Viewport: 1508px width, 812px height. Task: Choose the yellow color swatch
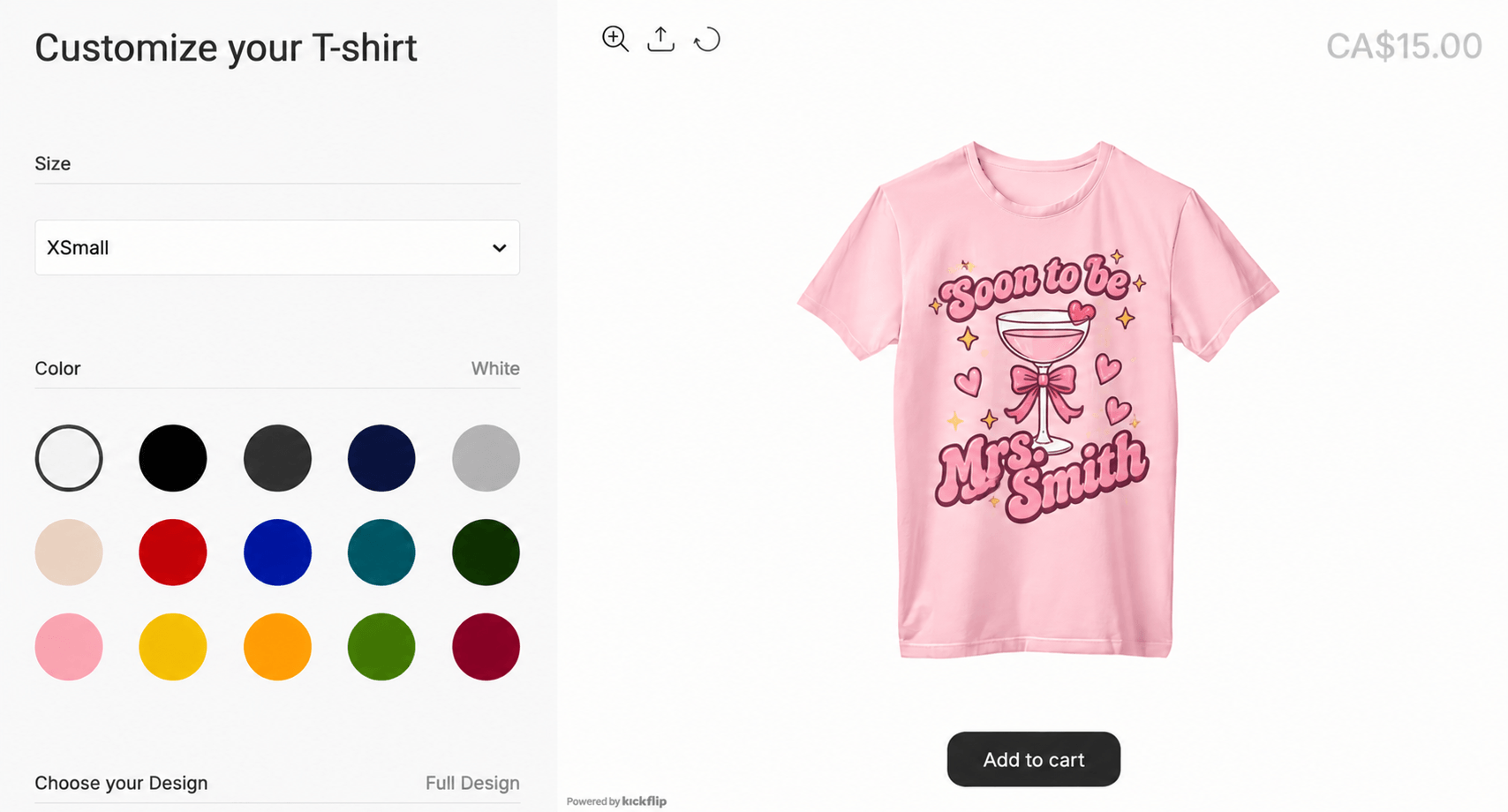click(x=173, y=647)
